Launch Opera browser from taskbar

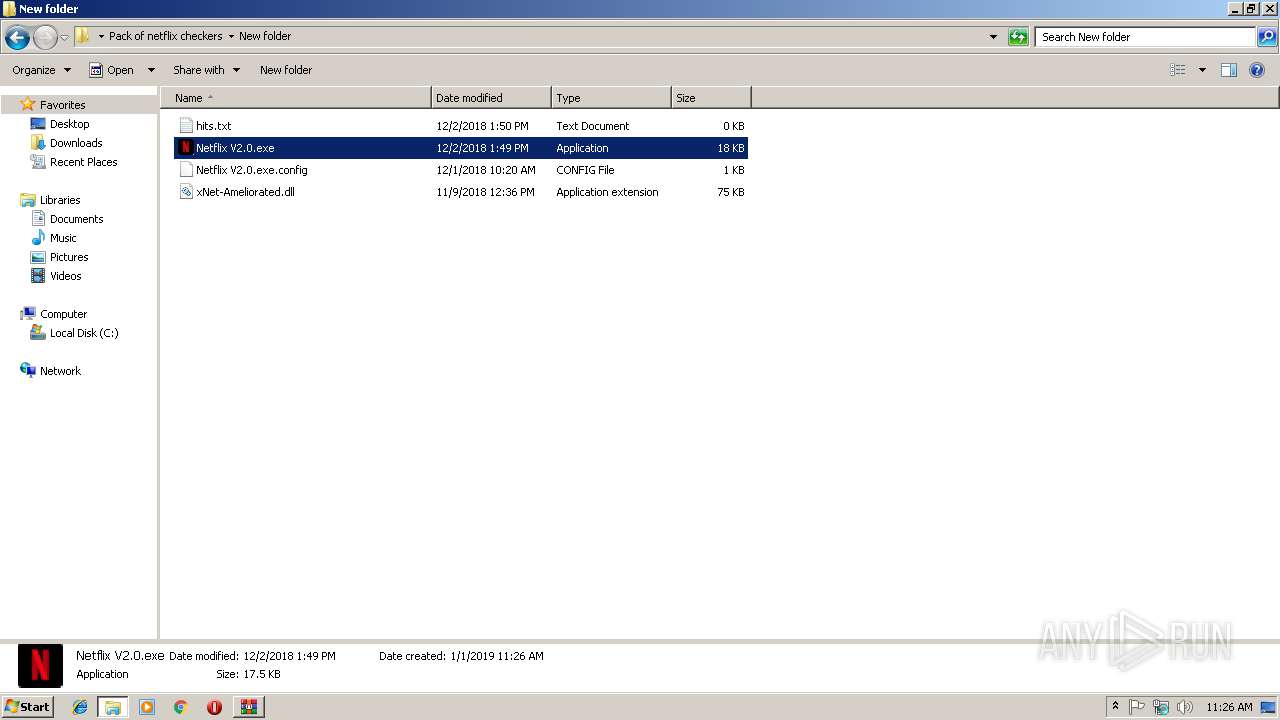(214, 707)
